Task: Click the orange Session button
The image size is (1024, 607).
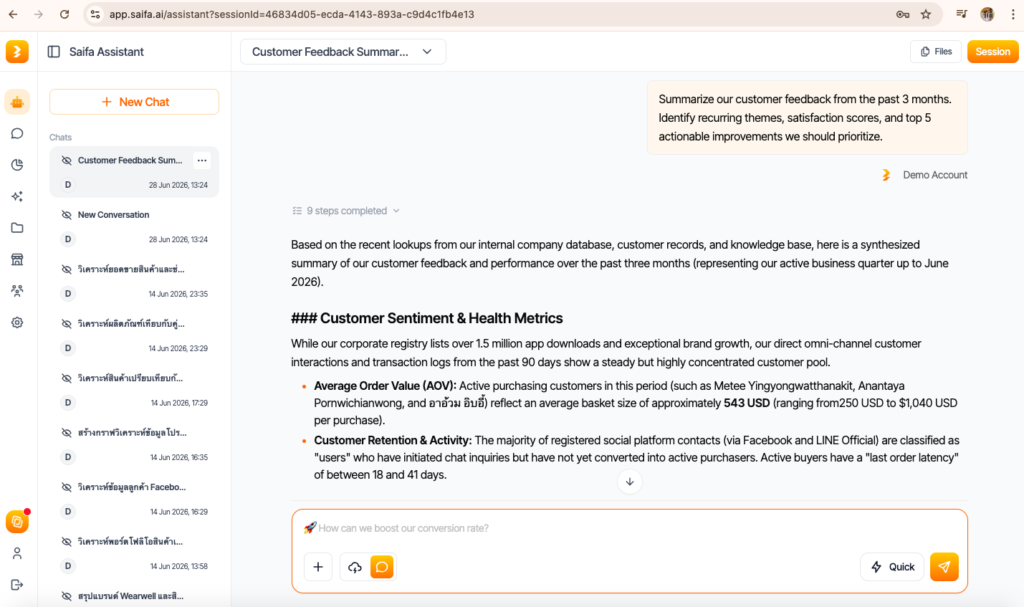Action: (x=993, y=52)
